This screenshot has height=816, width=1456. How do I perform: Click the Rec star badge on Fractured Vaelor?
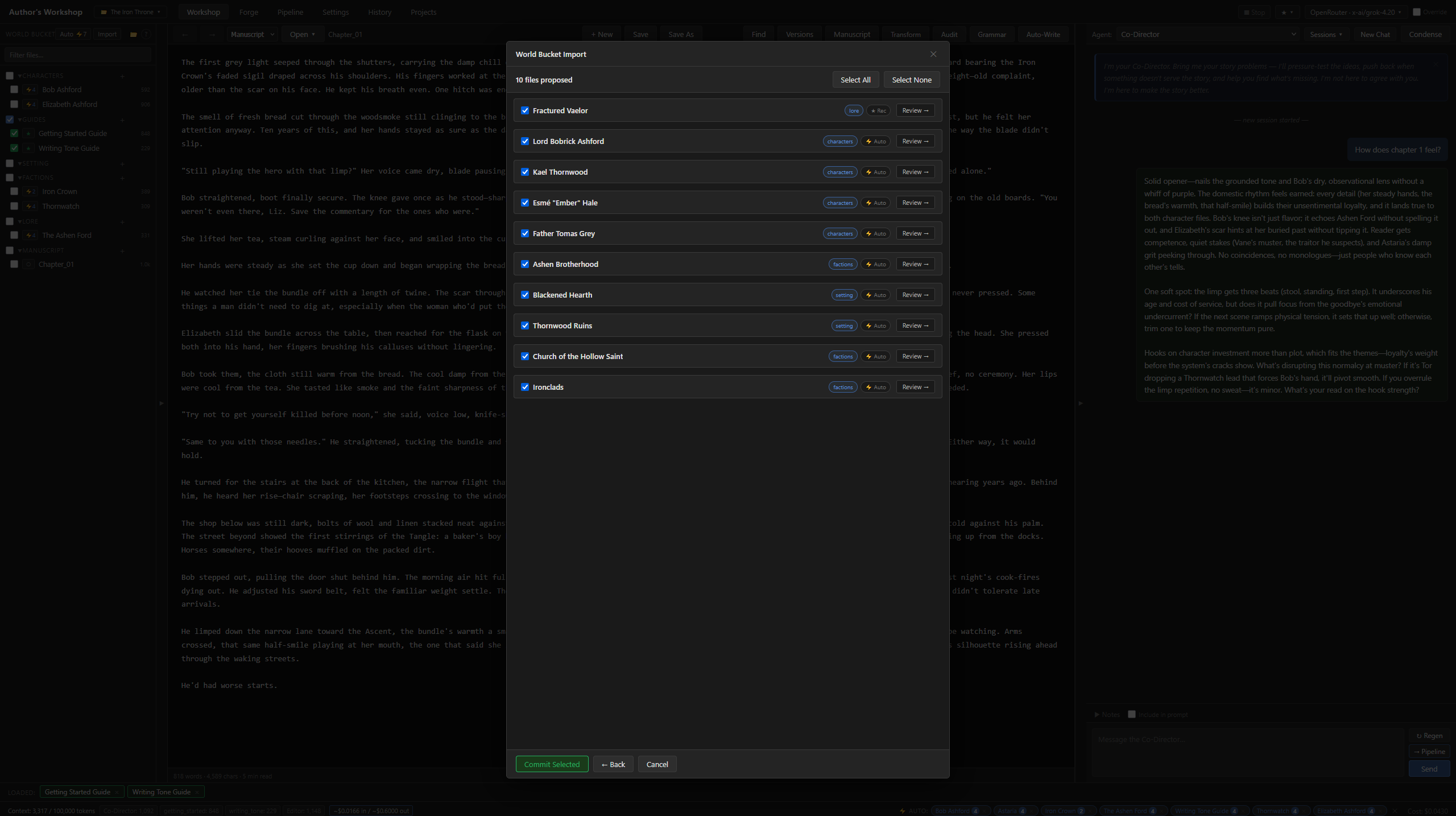878,110
